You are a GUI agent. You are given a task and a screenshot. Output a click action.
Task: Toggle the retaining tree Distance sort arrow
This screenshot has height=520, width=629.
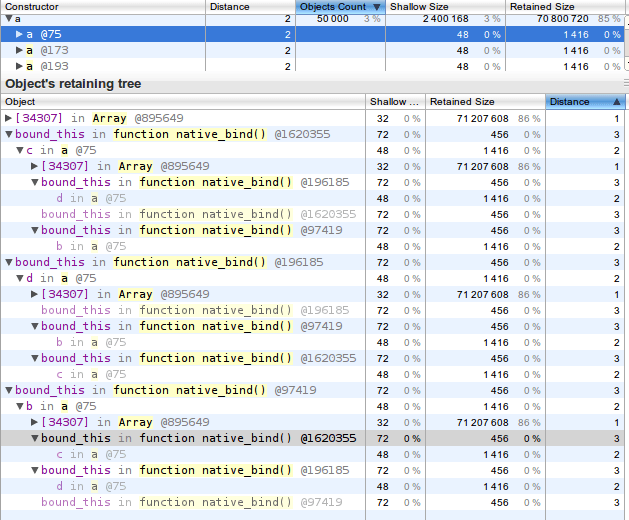pyautogui.click(x=617, y=102)
